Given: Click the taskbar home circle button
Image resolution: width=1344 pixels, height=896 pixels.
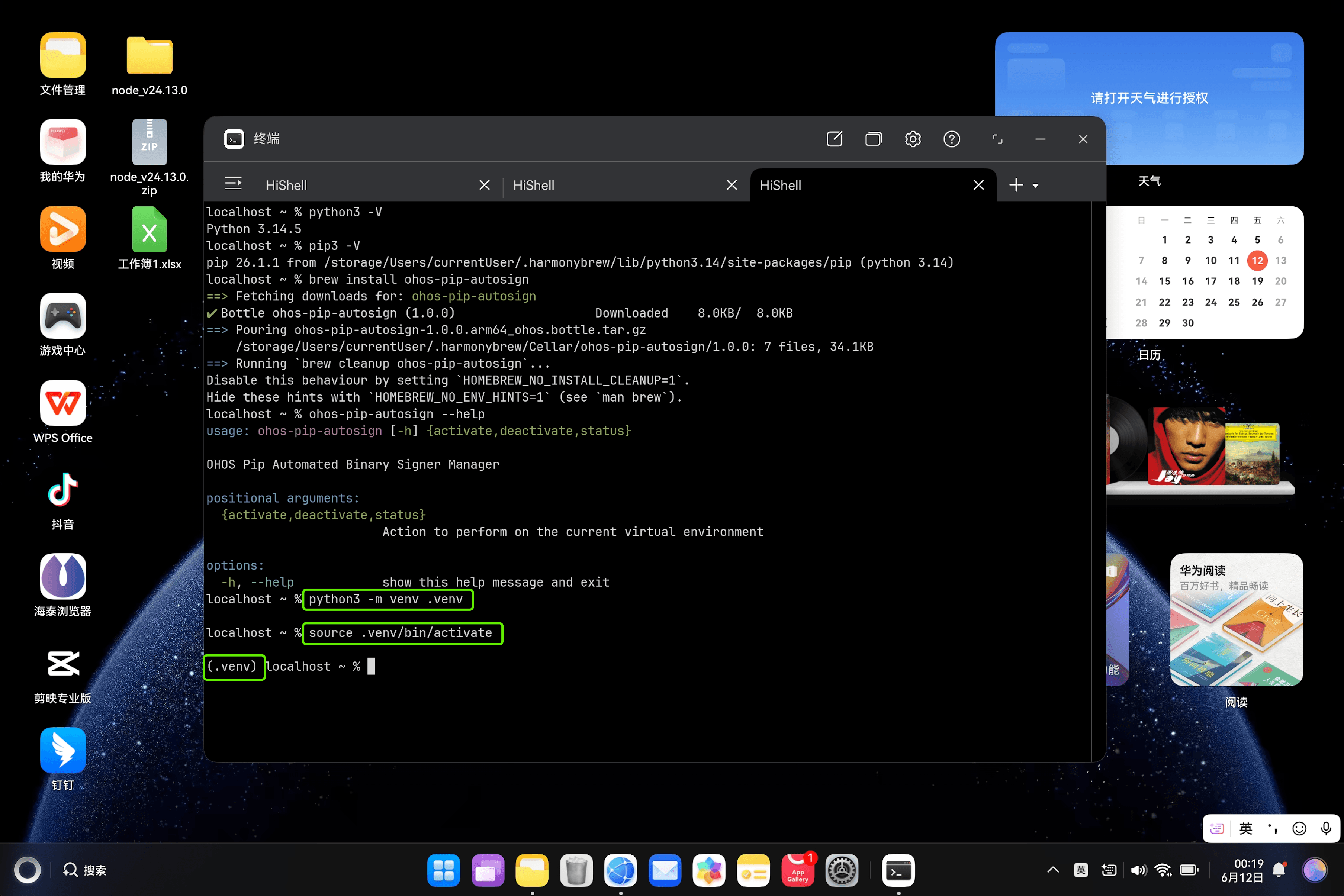Looking at the screenshot, I should coord(27,870).
